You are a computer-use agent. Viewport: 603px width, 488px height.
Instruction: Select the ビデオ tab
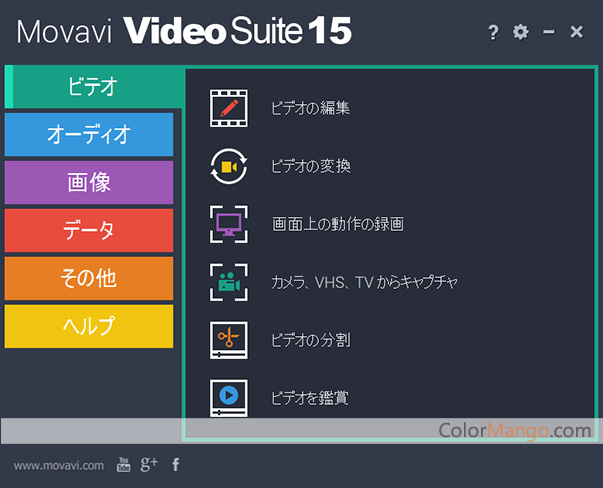93,87
